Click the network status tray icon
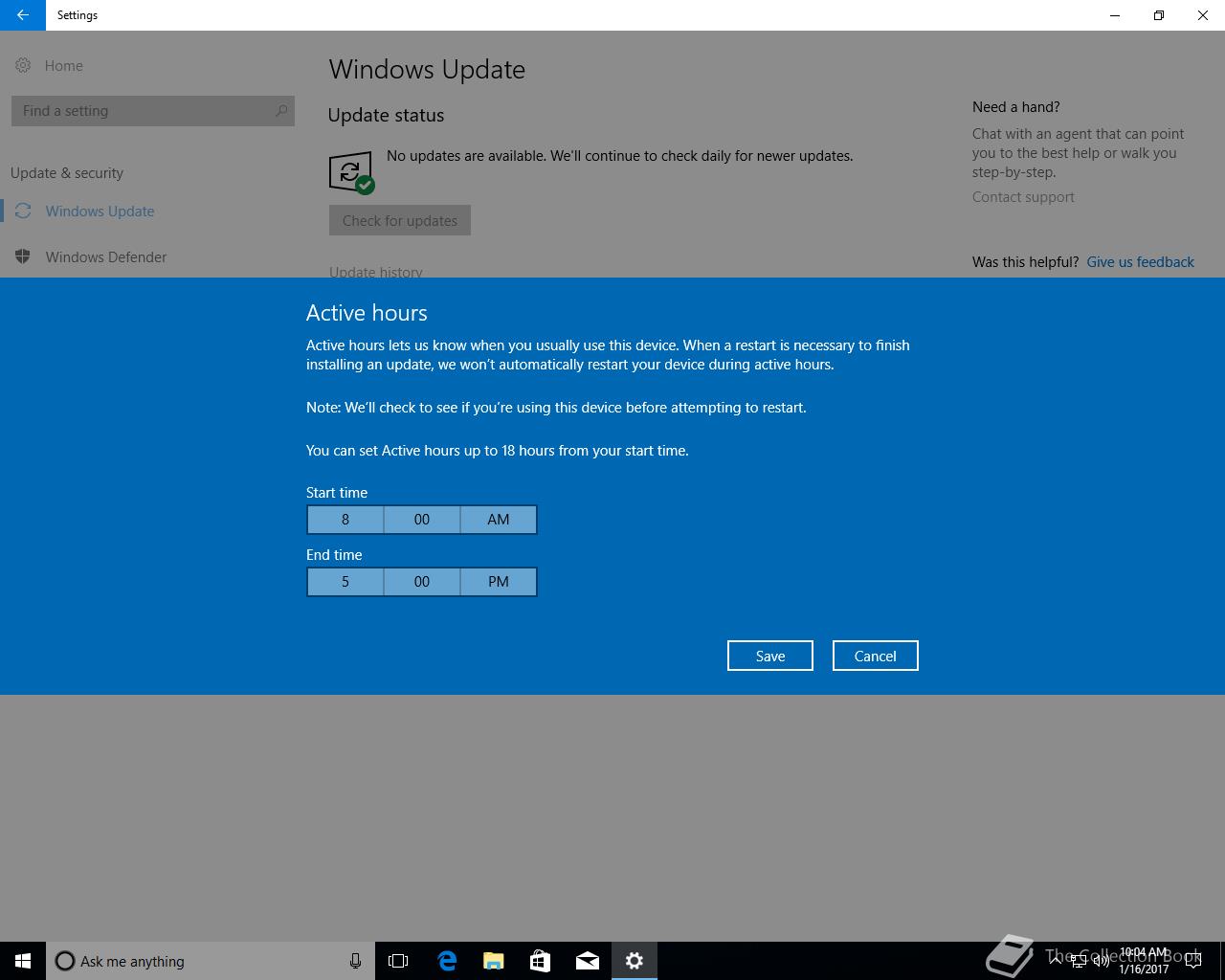The width and height of the screenshot is (1225, 980). (x=1078, y=961)
